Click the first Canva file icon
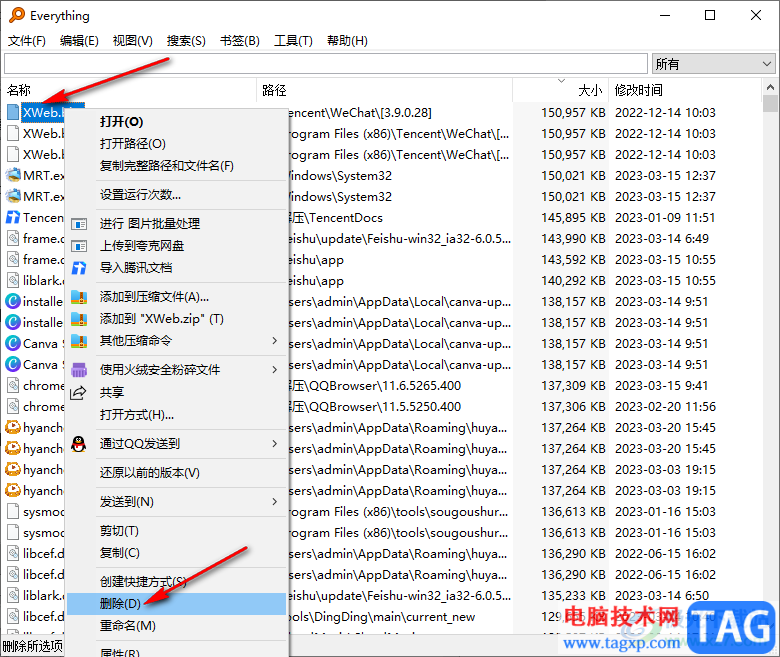Screen dimensions: 780x657 (13, 343)
